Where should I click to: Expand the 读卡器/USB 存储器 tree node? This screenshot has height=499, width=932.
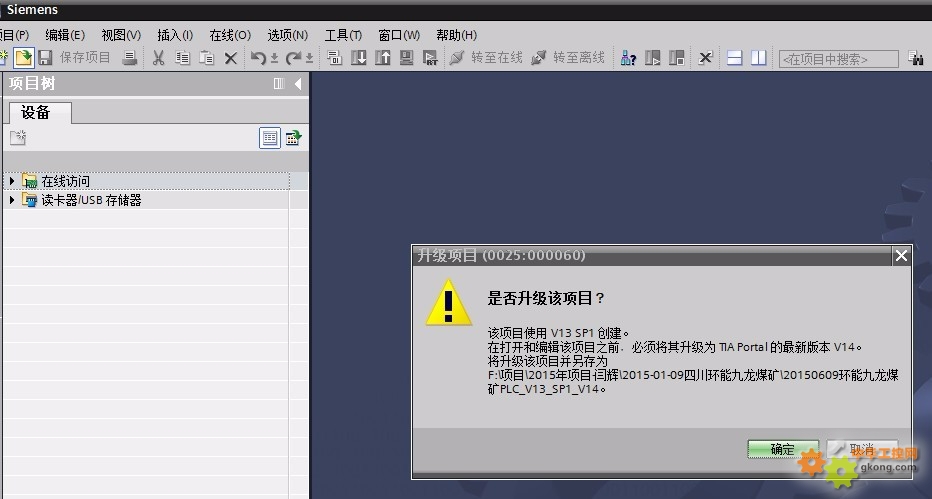[12, 200]
